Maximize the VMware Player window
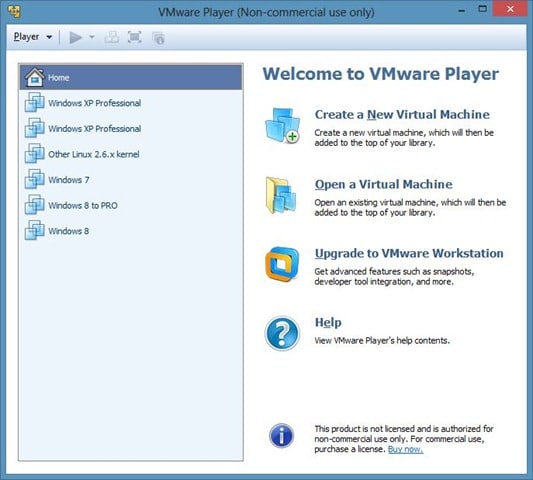 [x=482, y=9]
